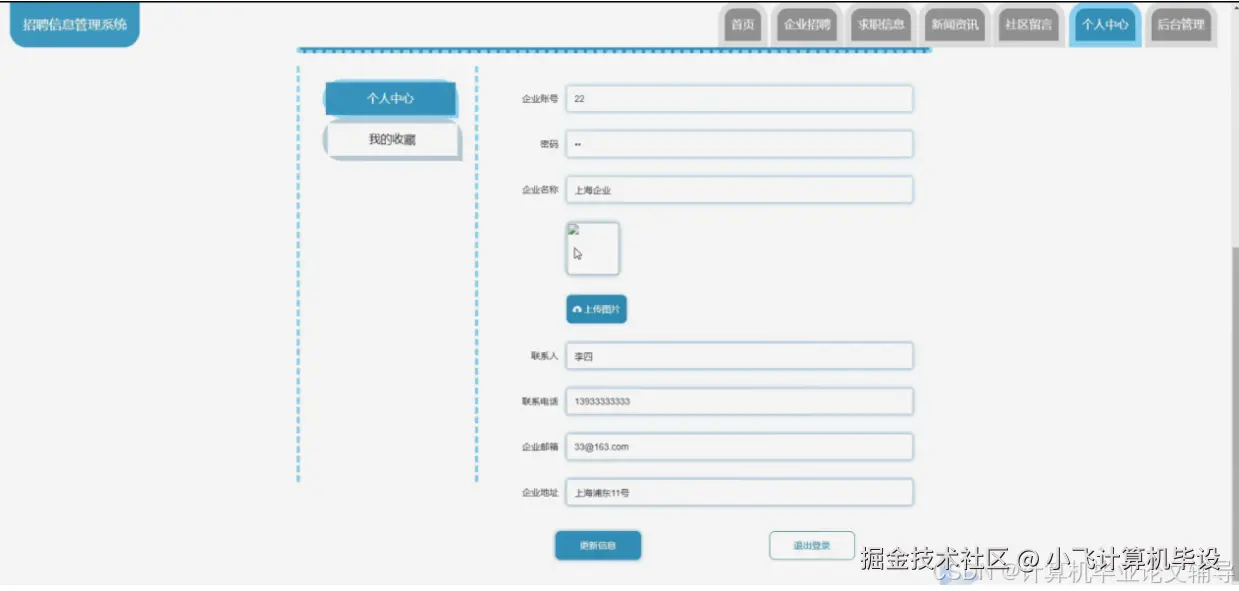Select 我的收藏 in the sidebar
This screenshot has width=1239, height=591.
390,140
